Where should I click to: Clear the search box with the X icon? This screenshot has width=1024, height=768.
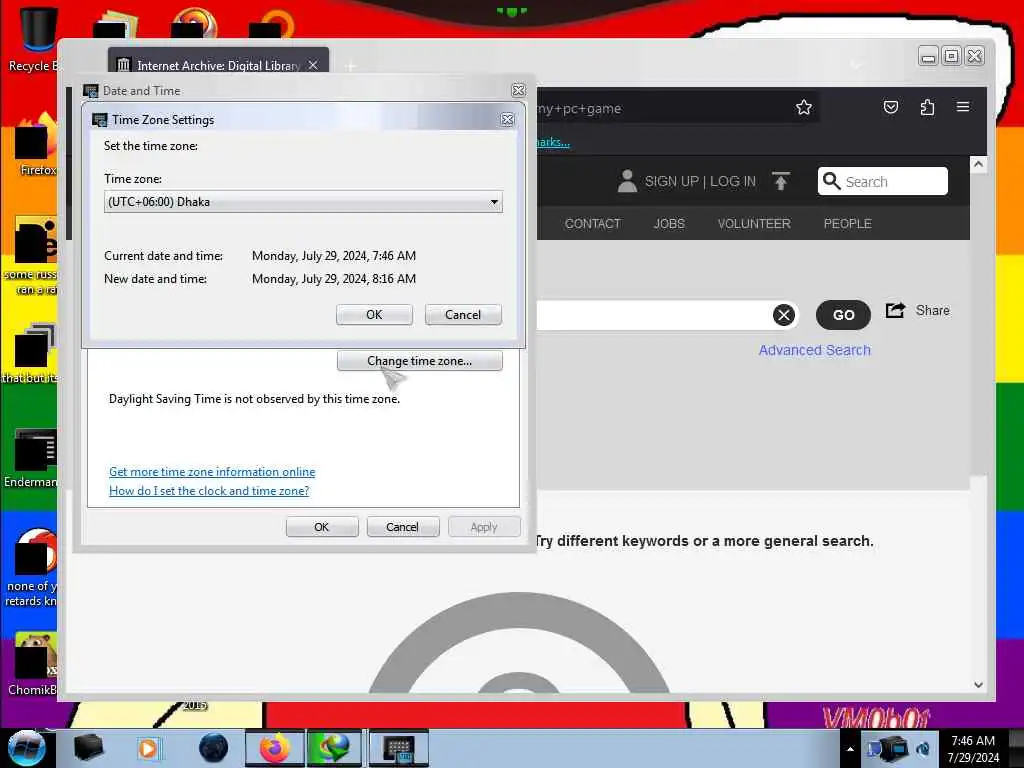784,315
